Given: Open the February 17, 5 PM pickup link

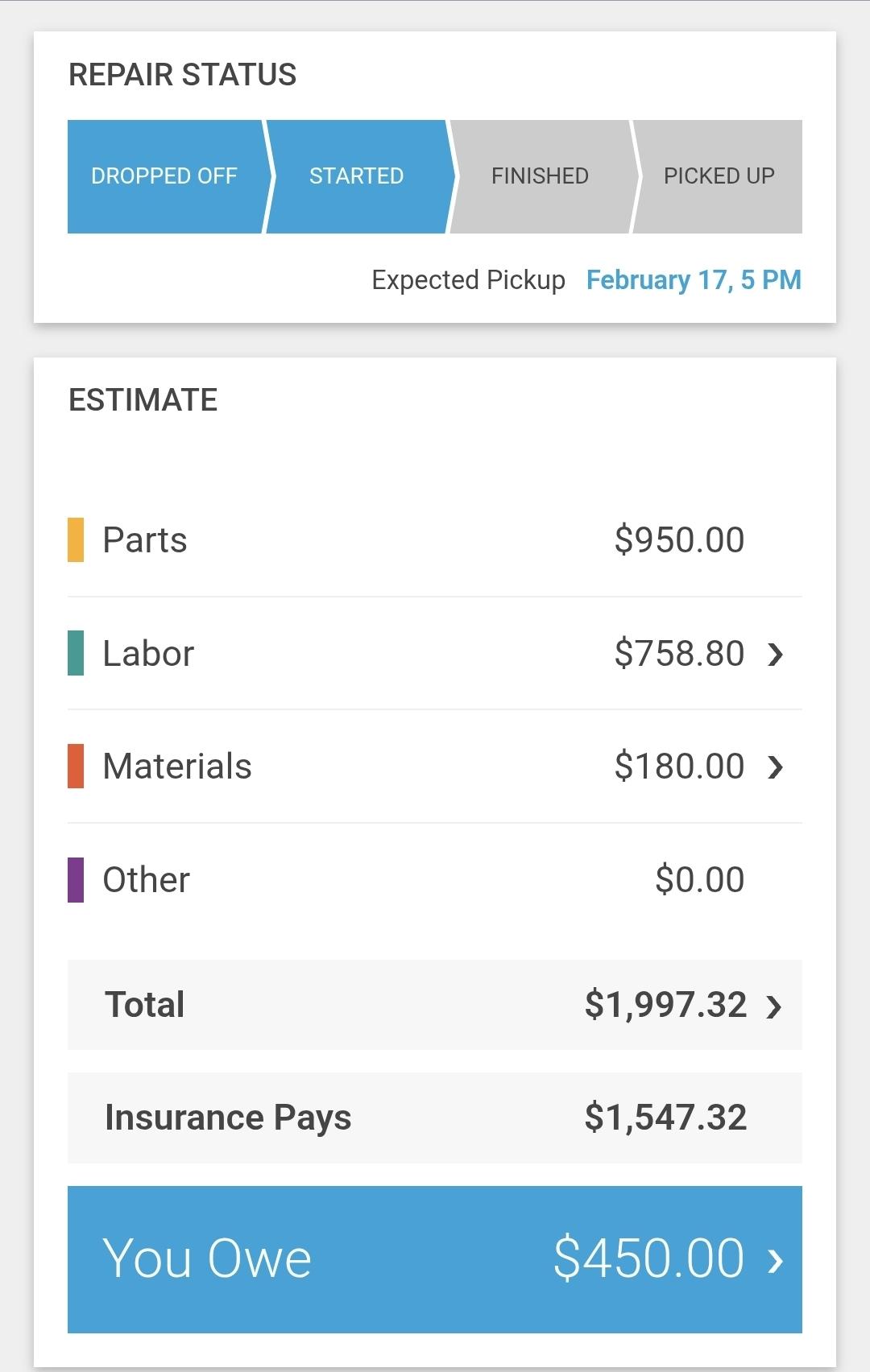Looking at the screenshot, I should 694,280.
